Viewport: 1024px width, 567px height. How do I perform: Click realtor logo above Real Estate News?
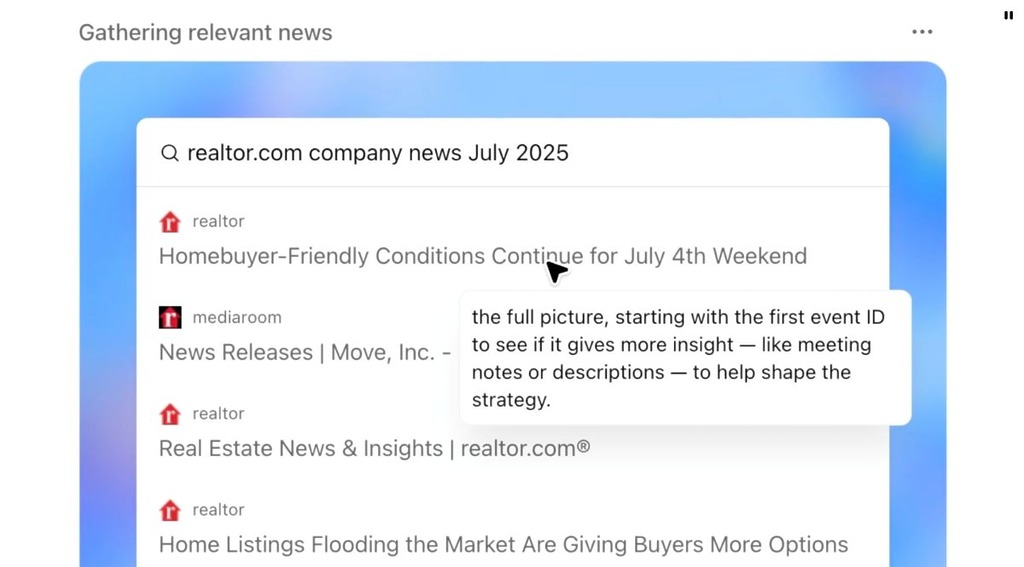tap(170, 414)
